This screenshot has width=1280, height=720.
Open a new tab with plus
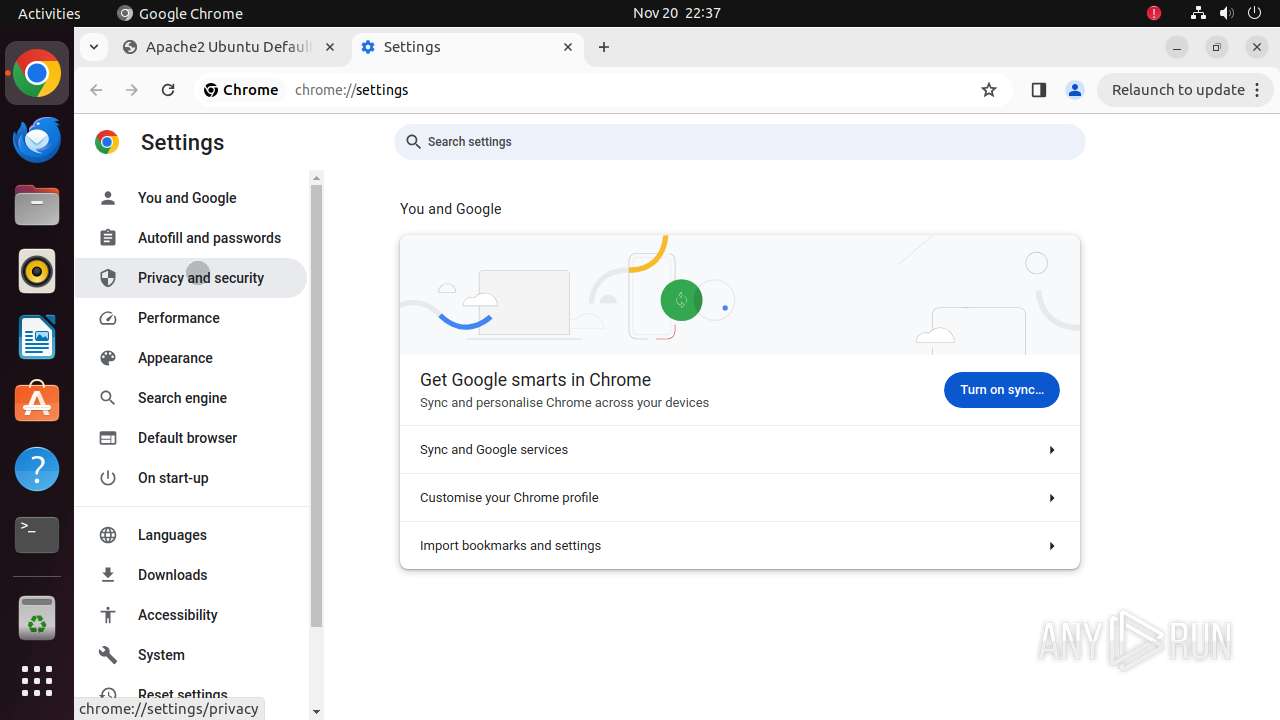pos(604,47)
